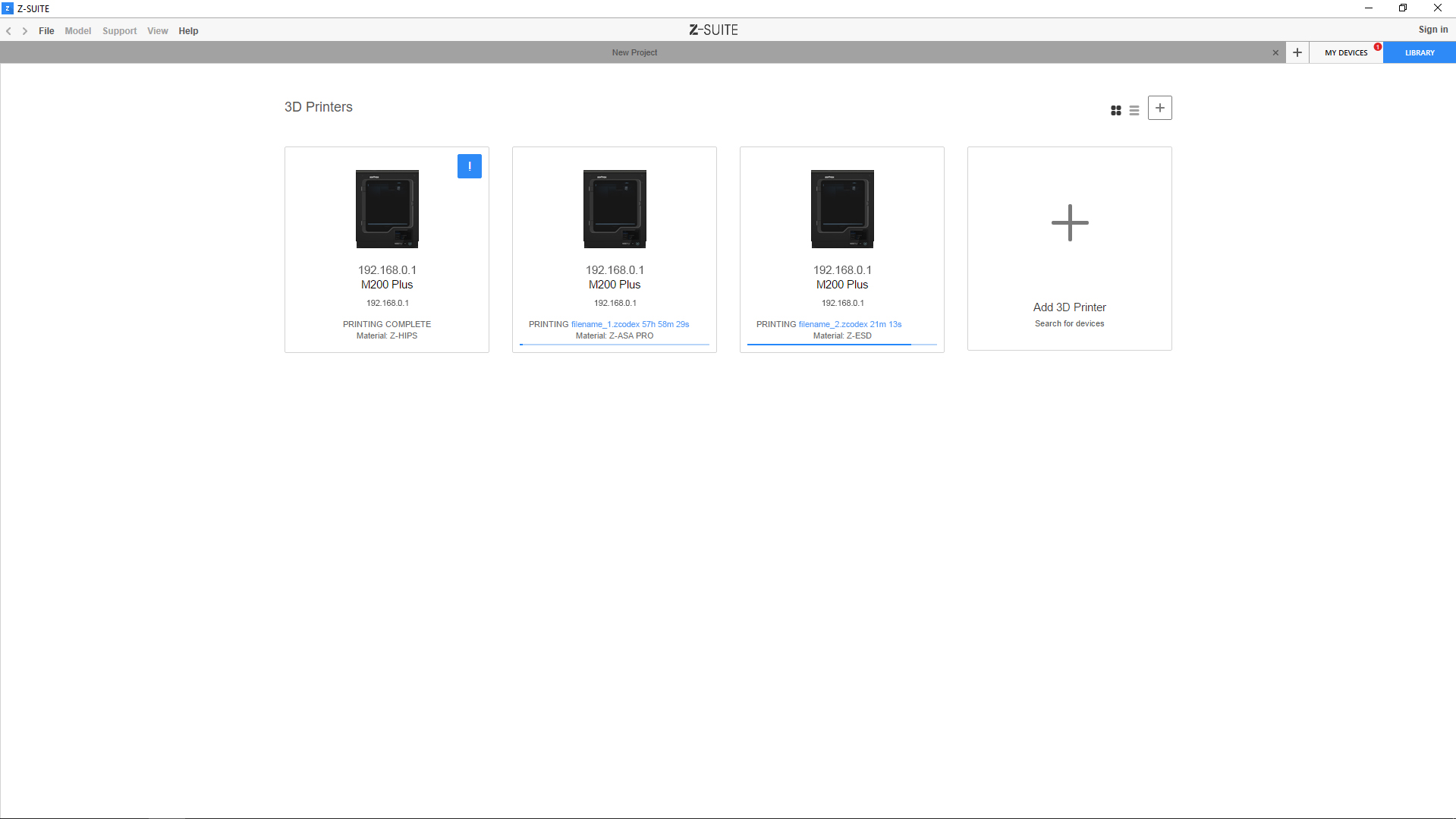Image resolution: width=1456 pixels, height=819 pixels.
Task: Open the Help menu
Action: point(188,31)
